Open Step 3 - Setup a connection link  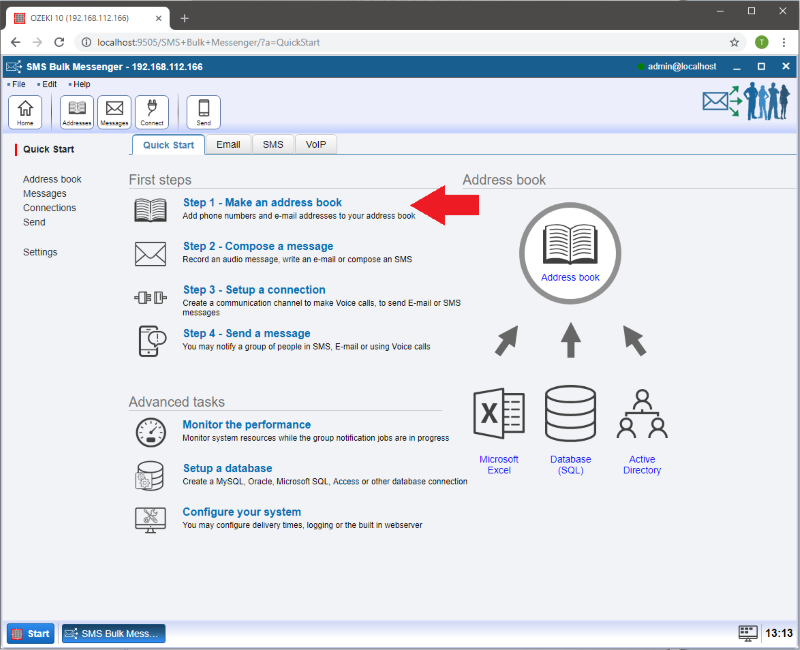click(254, 290)
